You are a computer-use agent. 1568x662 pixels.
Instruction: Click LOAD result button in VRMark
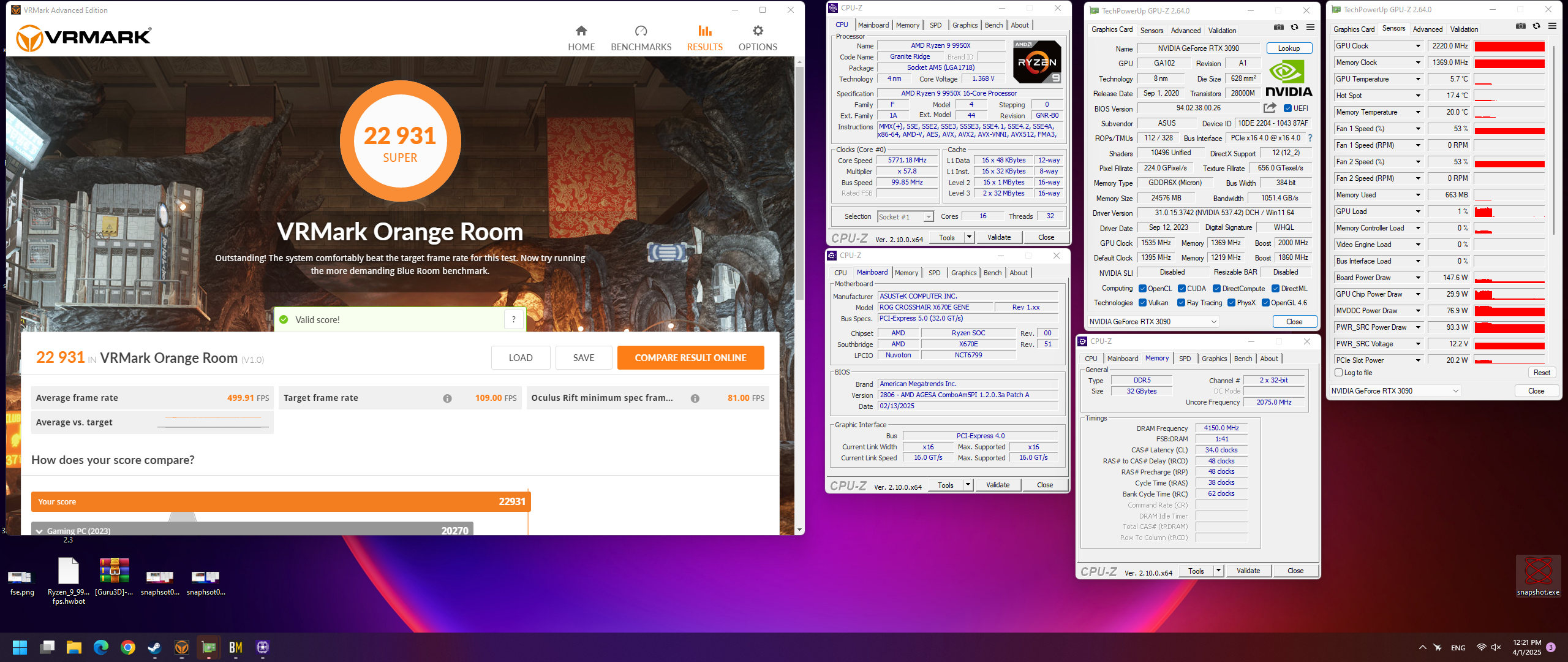(521, 358)
